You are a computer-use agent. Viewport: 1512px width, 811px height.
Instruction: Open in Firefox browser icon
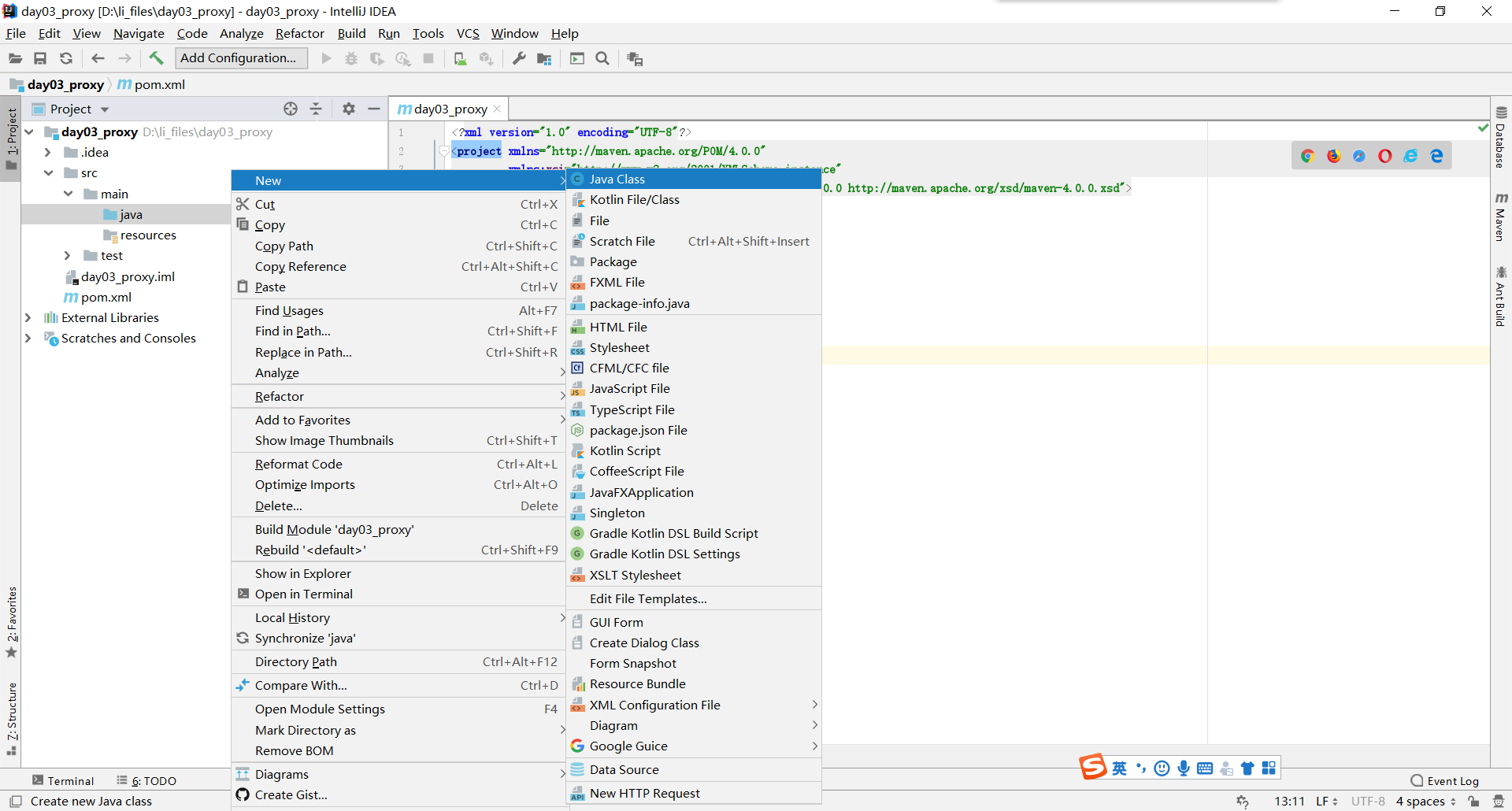tap(1334, 156)
